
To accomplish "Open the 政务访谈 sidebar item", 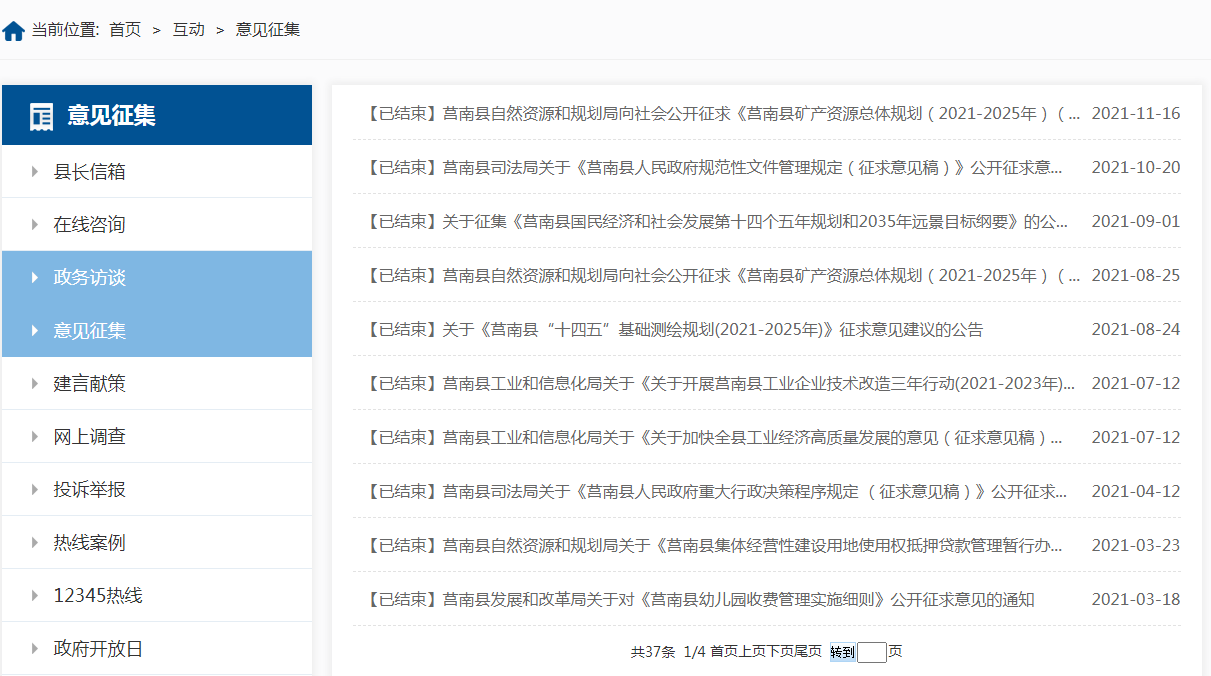I will pos(157,278).
